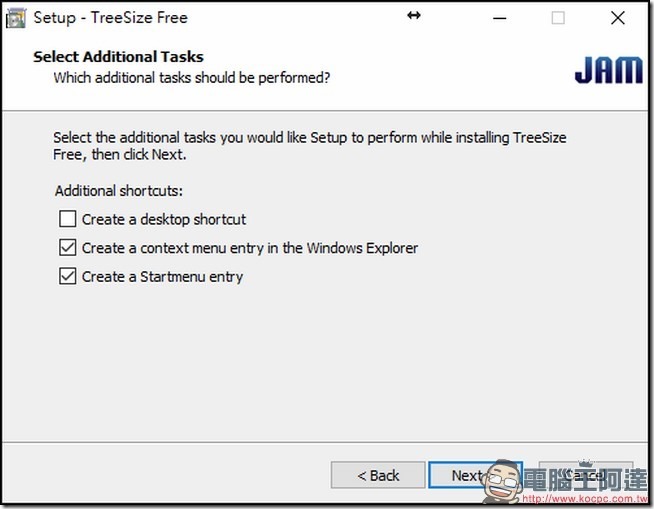Click the grayed-out maximize button
Image resolution: width=654 pixels, height=509 pixels.
pos(558,17)
